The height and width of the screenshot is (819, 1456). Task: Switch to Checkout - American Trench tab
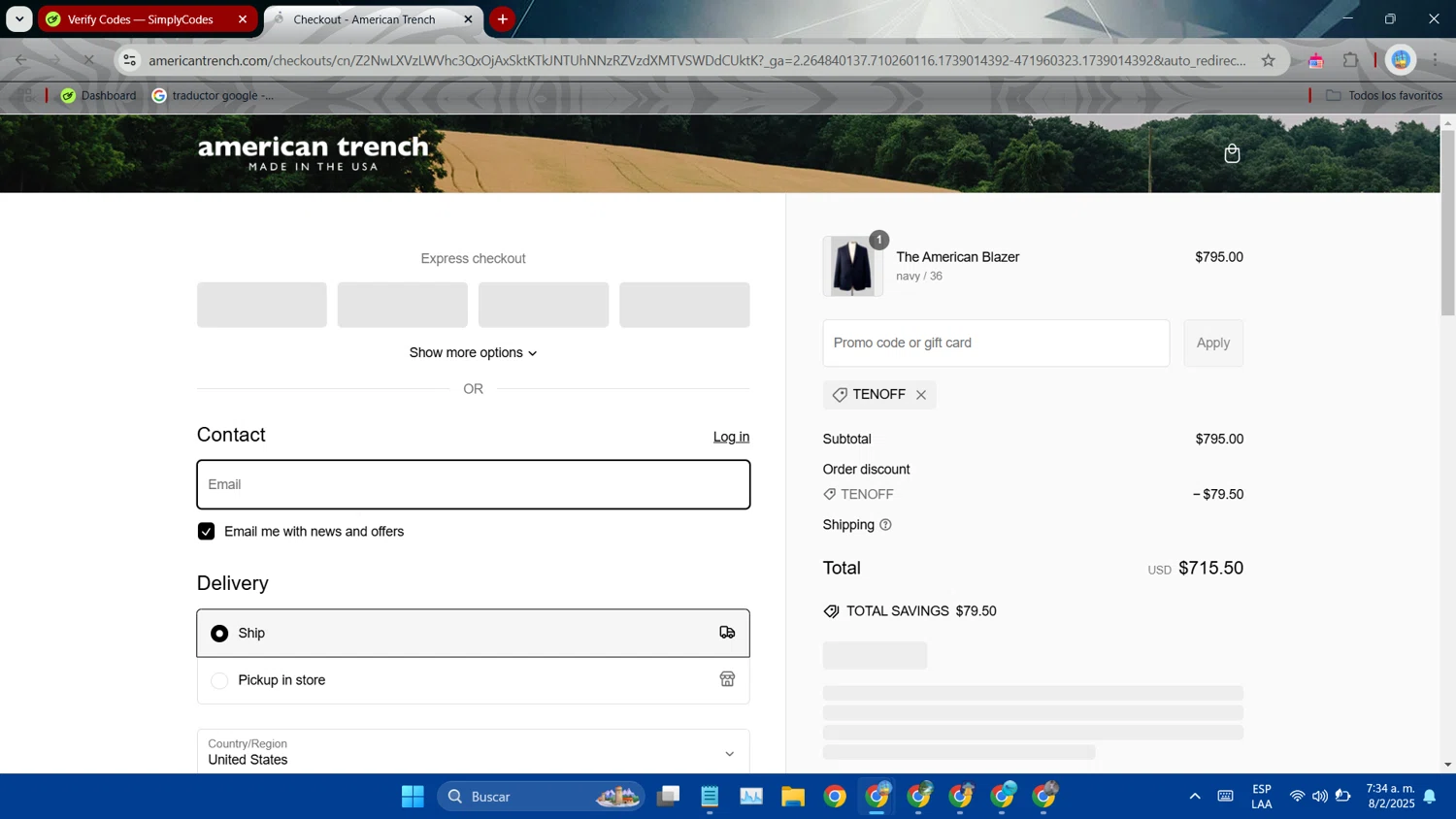point(364,19)
